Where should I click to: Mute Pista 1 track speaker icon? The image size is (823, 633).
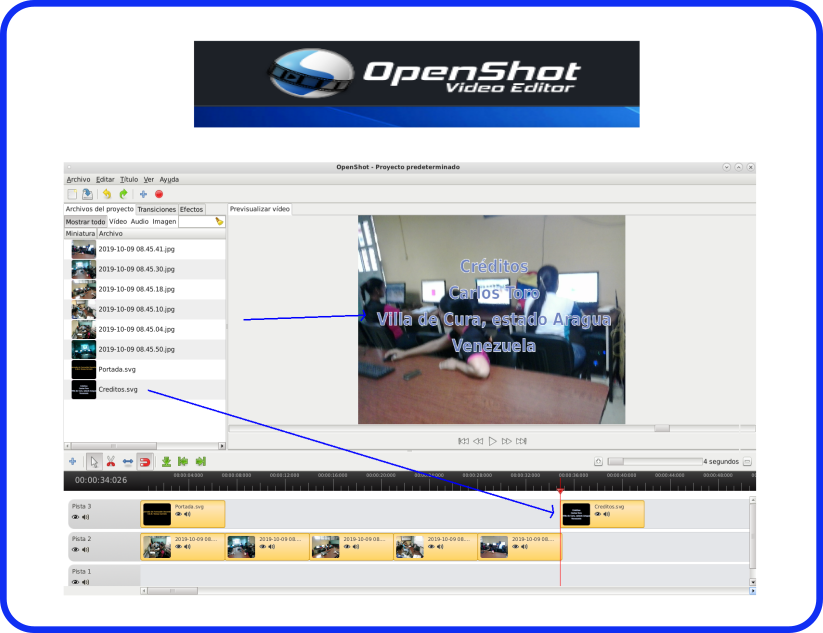(86, 582)
